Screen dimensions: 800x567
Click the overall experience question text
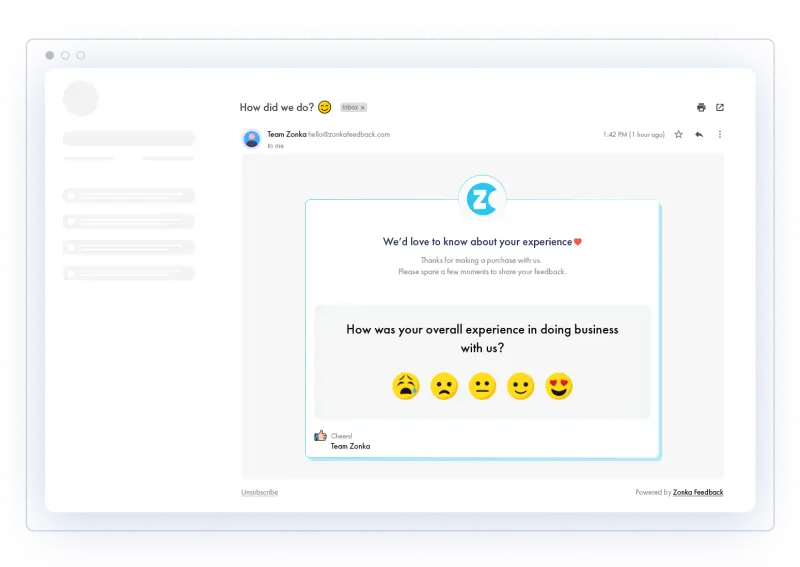[x=482, y=338]
